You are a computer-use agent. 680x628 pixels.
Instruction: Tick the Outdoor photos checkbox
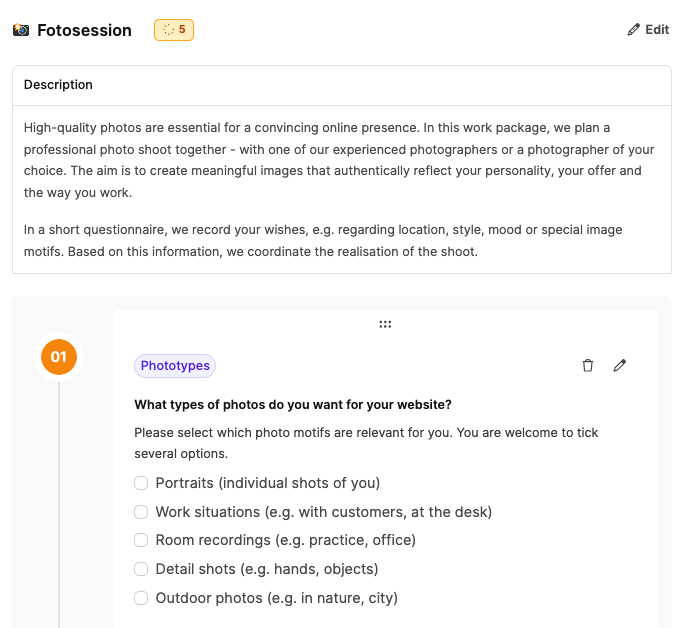click(x=142, y=598)
